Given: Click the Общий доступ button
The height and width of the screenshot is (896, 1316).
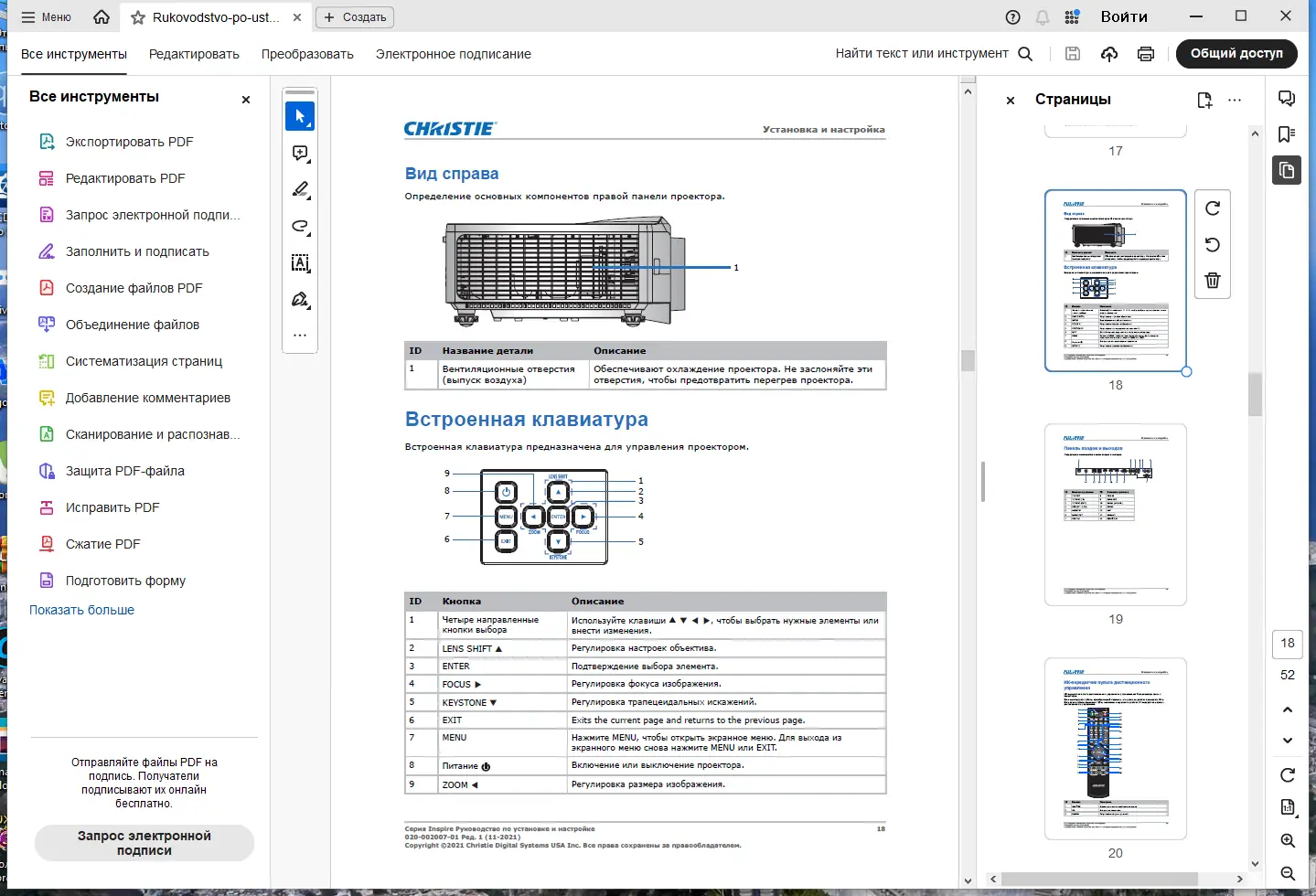Looking at the screenshot, I should [x=1236, y=54].
